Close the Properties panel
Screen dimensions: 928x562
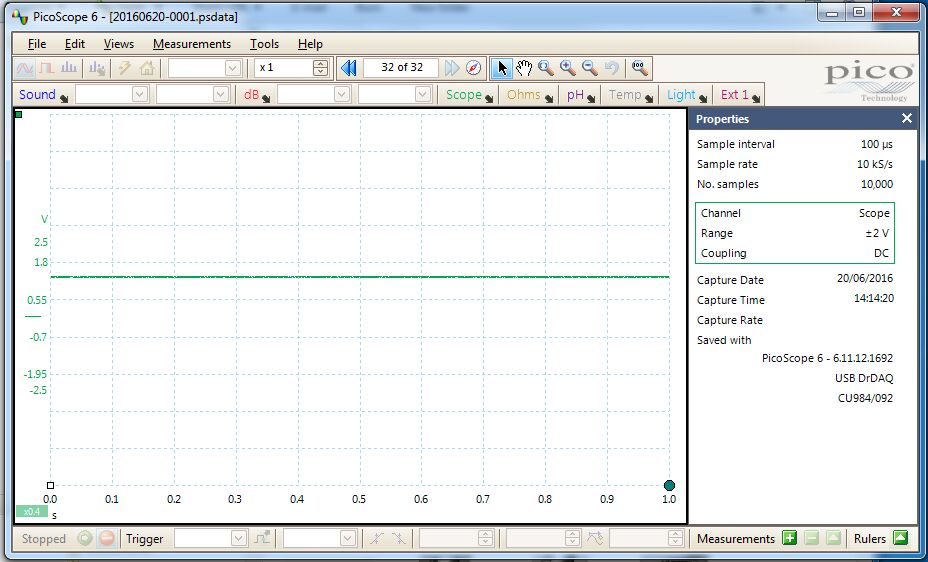(906, 119)
